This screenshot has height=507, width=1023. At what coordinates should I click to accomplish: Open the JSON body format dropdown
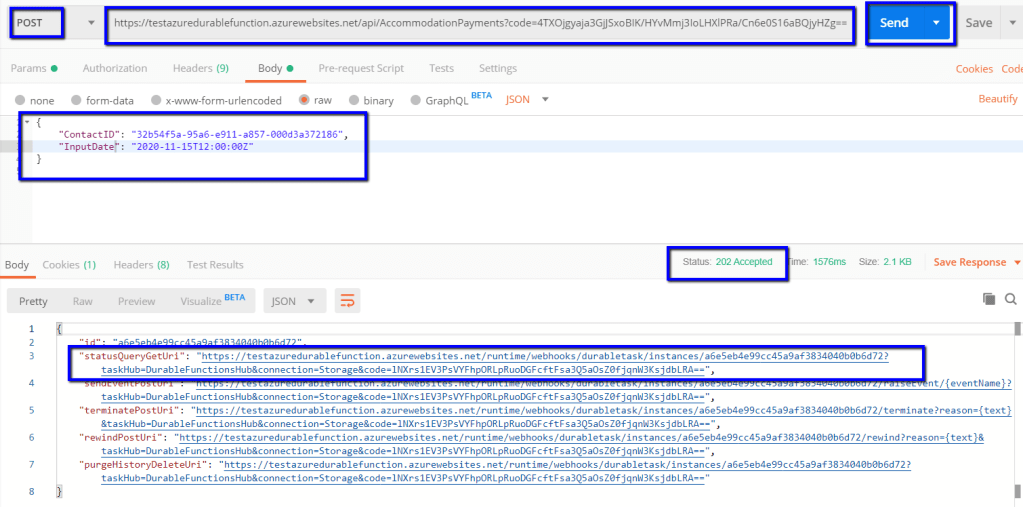[x=530, y=100]
